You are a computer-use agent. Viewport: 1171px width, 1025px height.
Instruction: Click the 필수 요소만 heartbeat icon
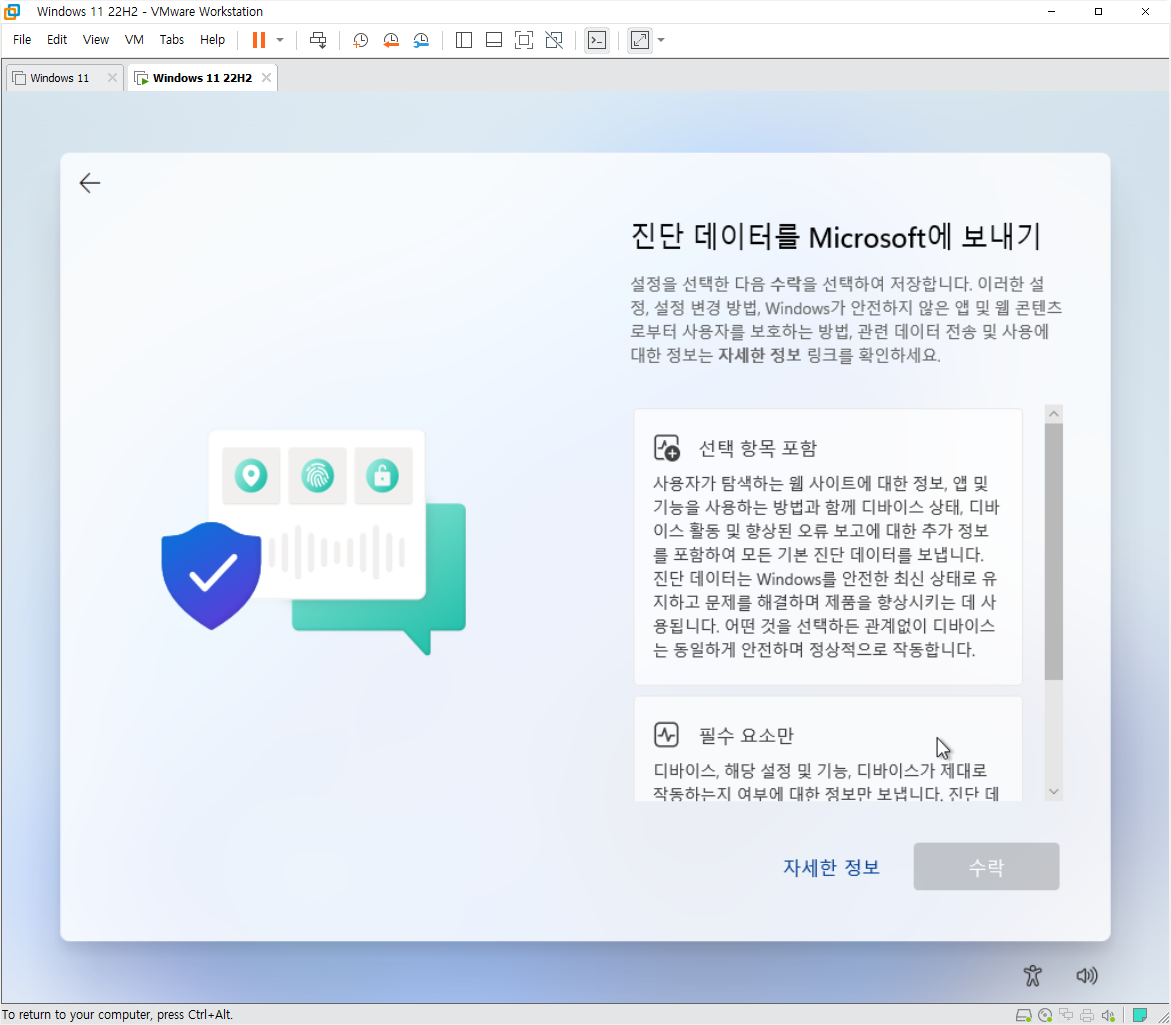click(x=666, y=735)
